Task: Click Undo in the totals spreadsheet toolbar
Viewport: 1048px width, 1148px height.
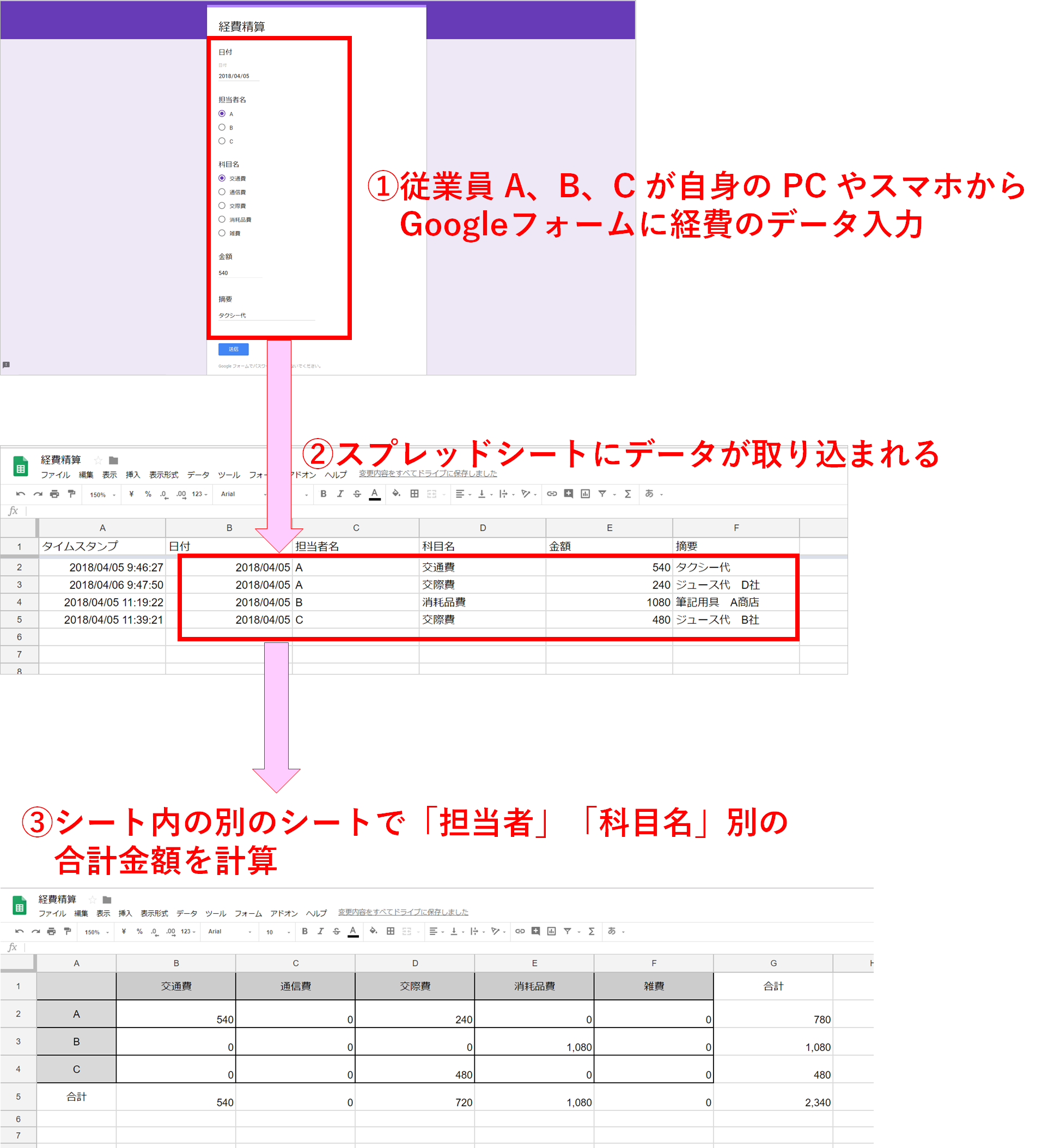Action: point(20,932)
